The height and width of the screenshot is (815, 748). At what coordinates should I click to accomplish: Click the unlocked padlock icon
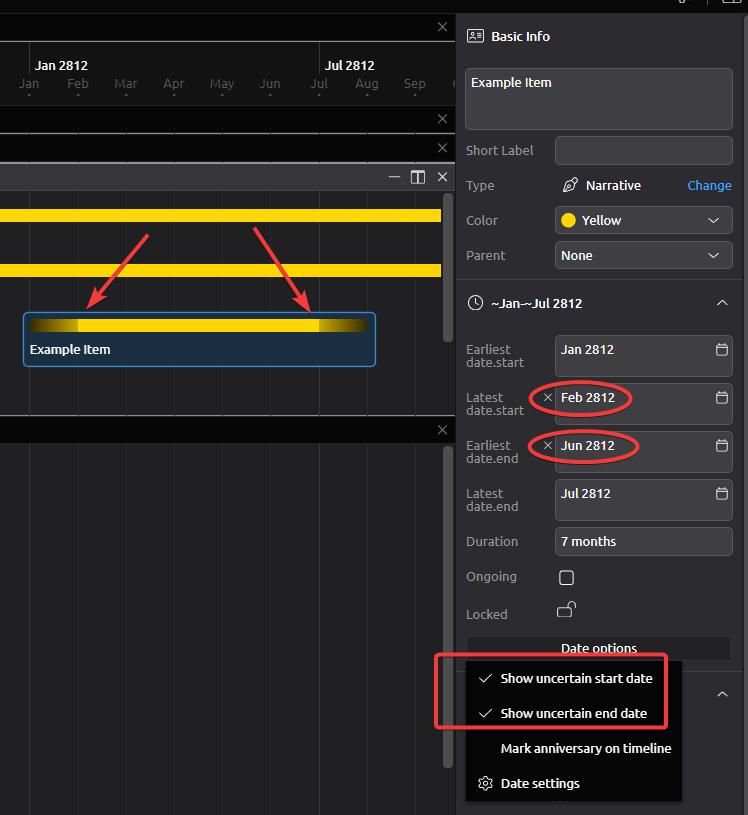(566, 610)
